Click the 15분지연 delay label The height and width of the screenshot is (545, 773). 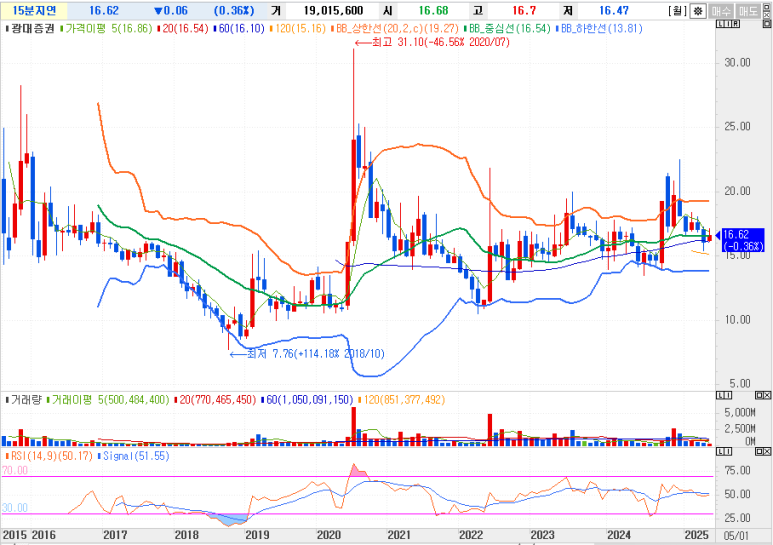(x=34, y=11)
